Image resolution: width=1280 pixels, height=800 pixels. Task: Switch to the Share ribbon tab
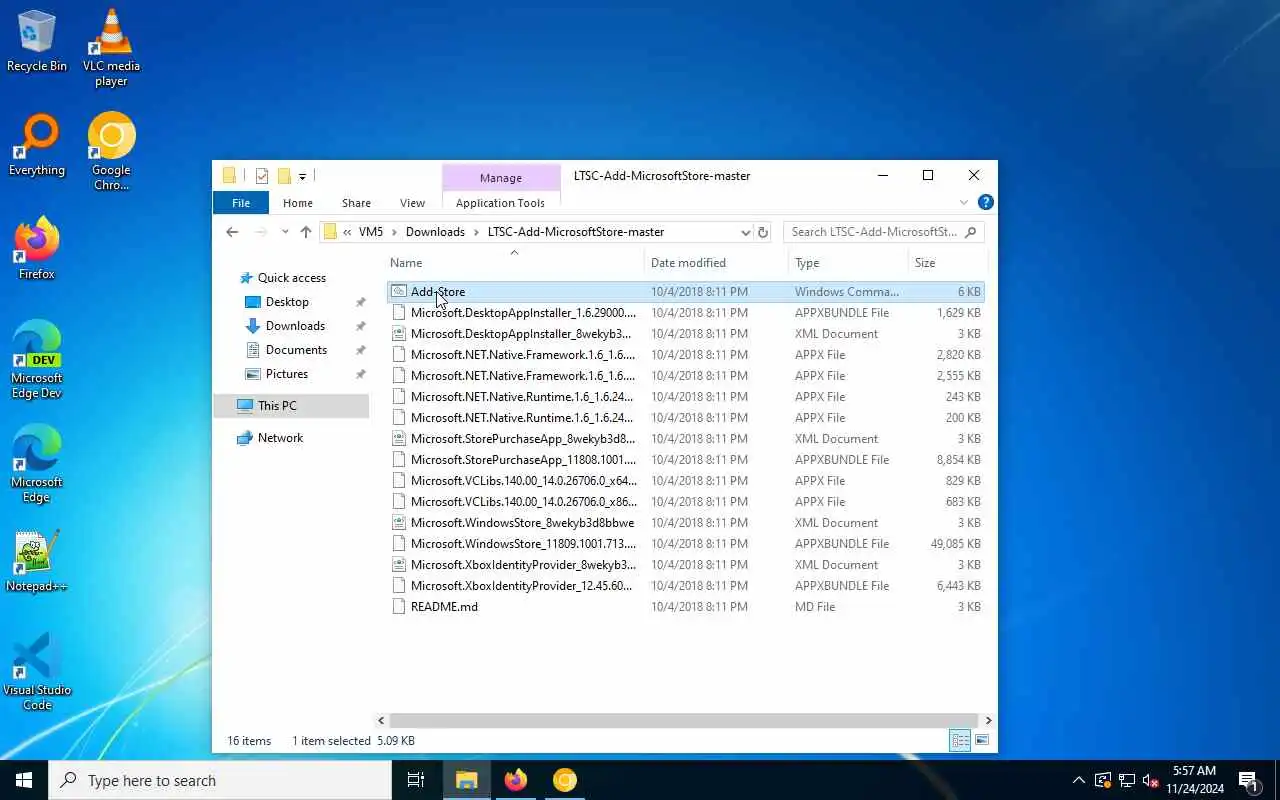pos(356,202)
